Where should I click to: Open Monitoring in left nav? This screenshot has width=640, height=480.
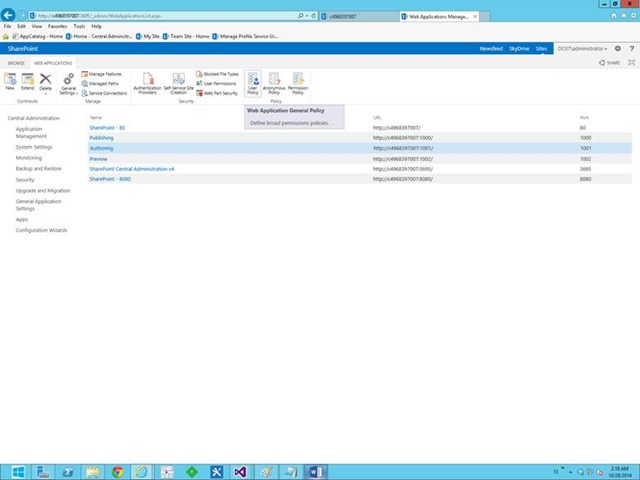[x=29, y=158]
